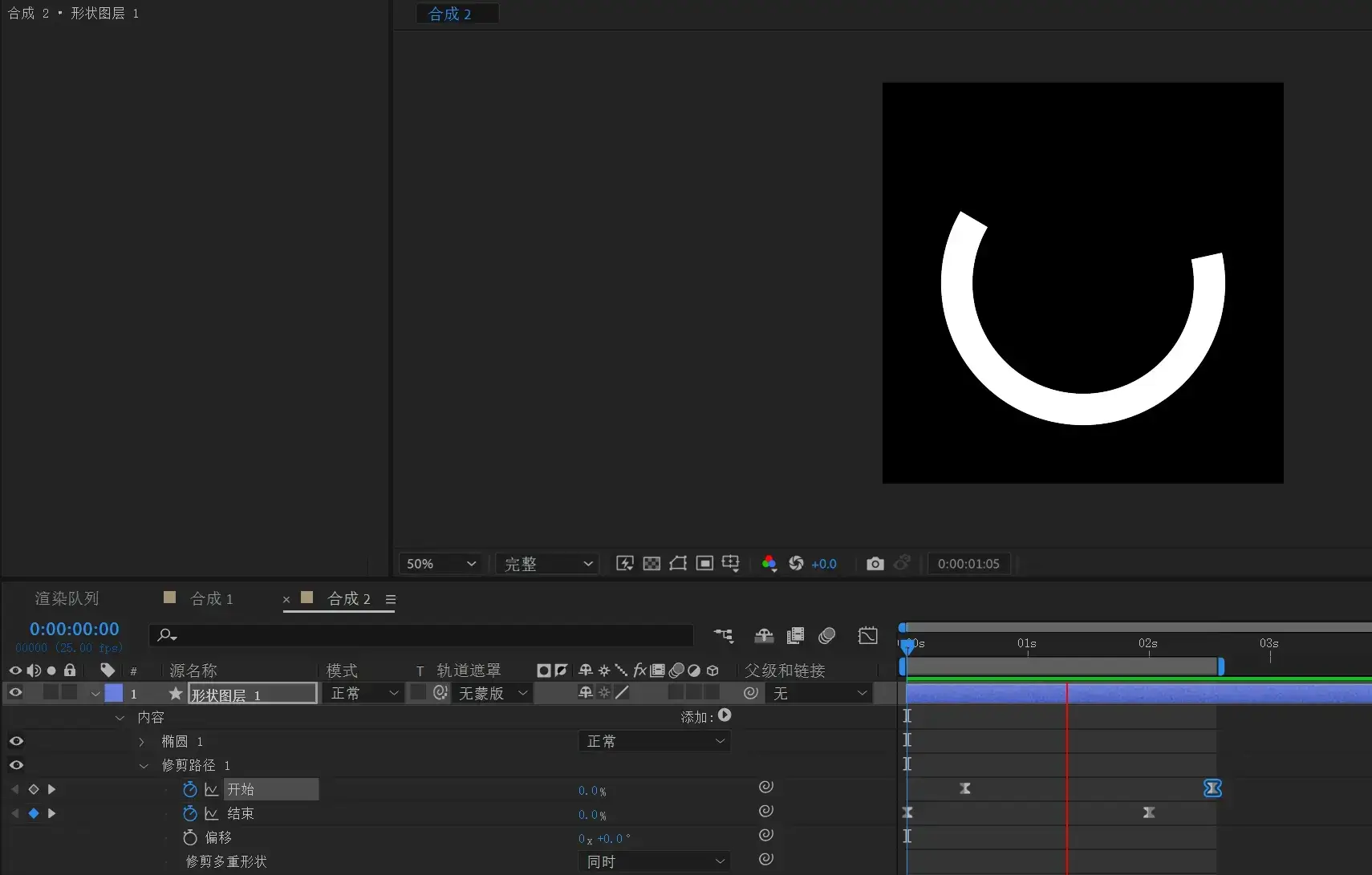Toggle visibility of 修剪路径 1

coord(16,765)
